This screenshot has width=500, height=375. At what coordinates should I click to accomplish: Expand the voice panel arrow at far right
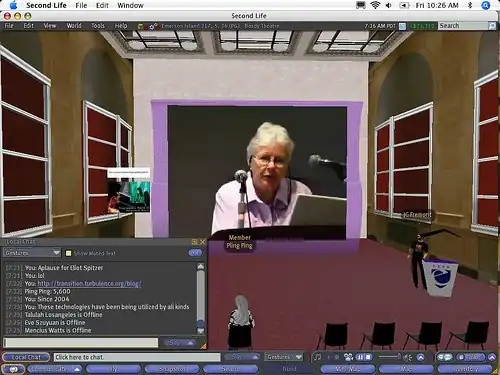tap(492, 357)
